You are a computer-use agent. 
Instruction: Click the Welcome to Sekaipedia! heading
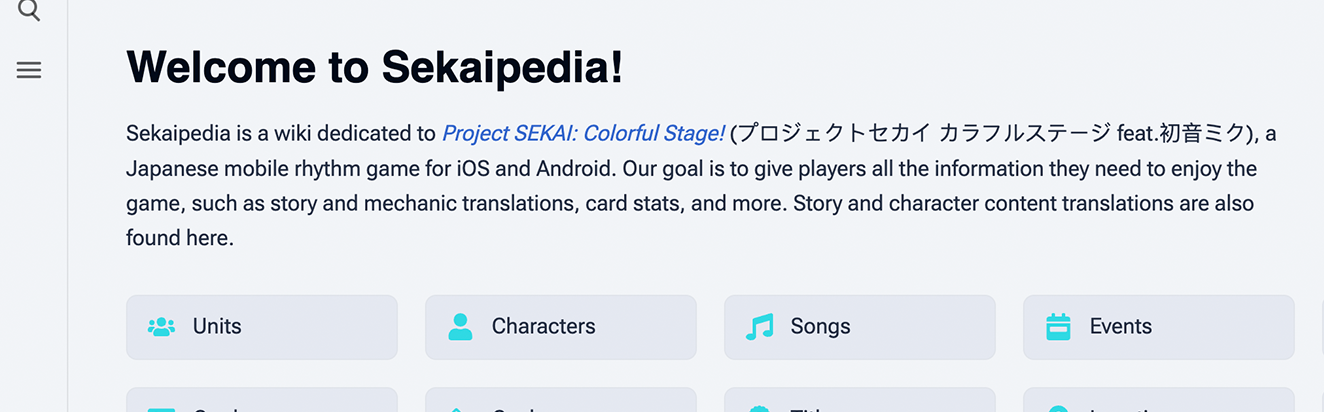[374, 67]
